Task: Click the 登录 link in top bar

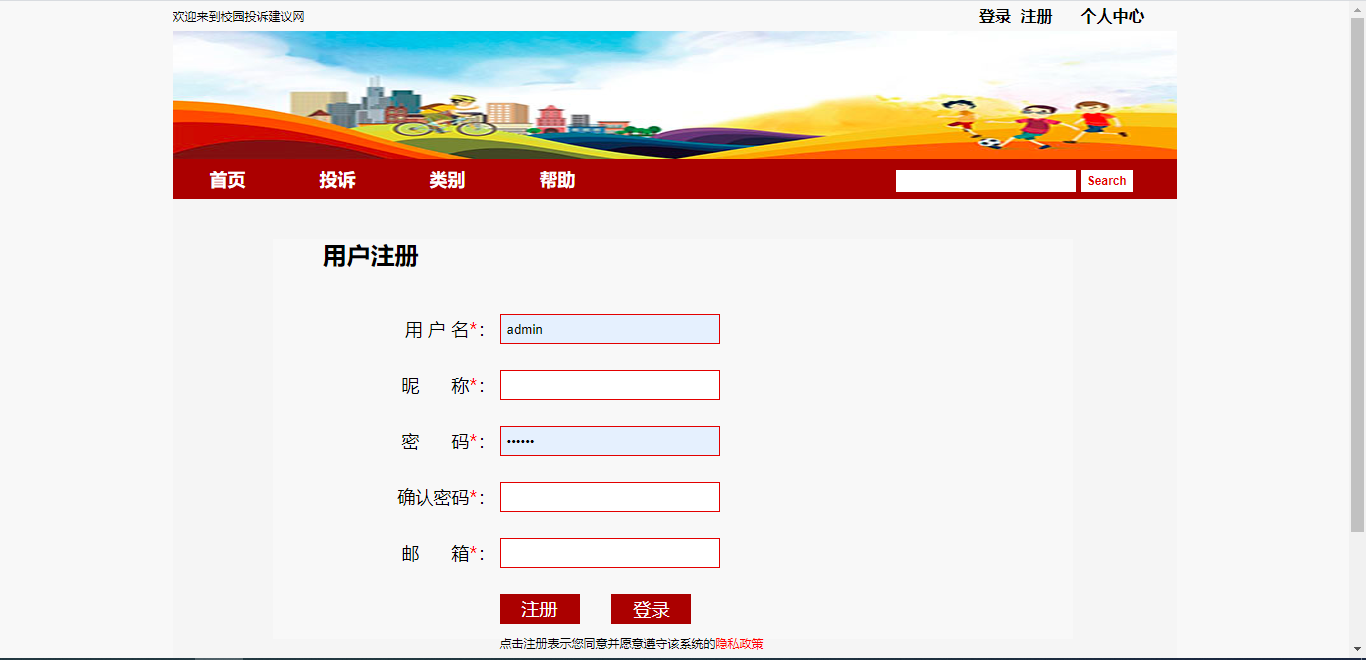Action: pos(995,16)
